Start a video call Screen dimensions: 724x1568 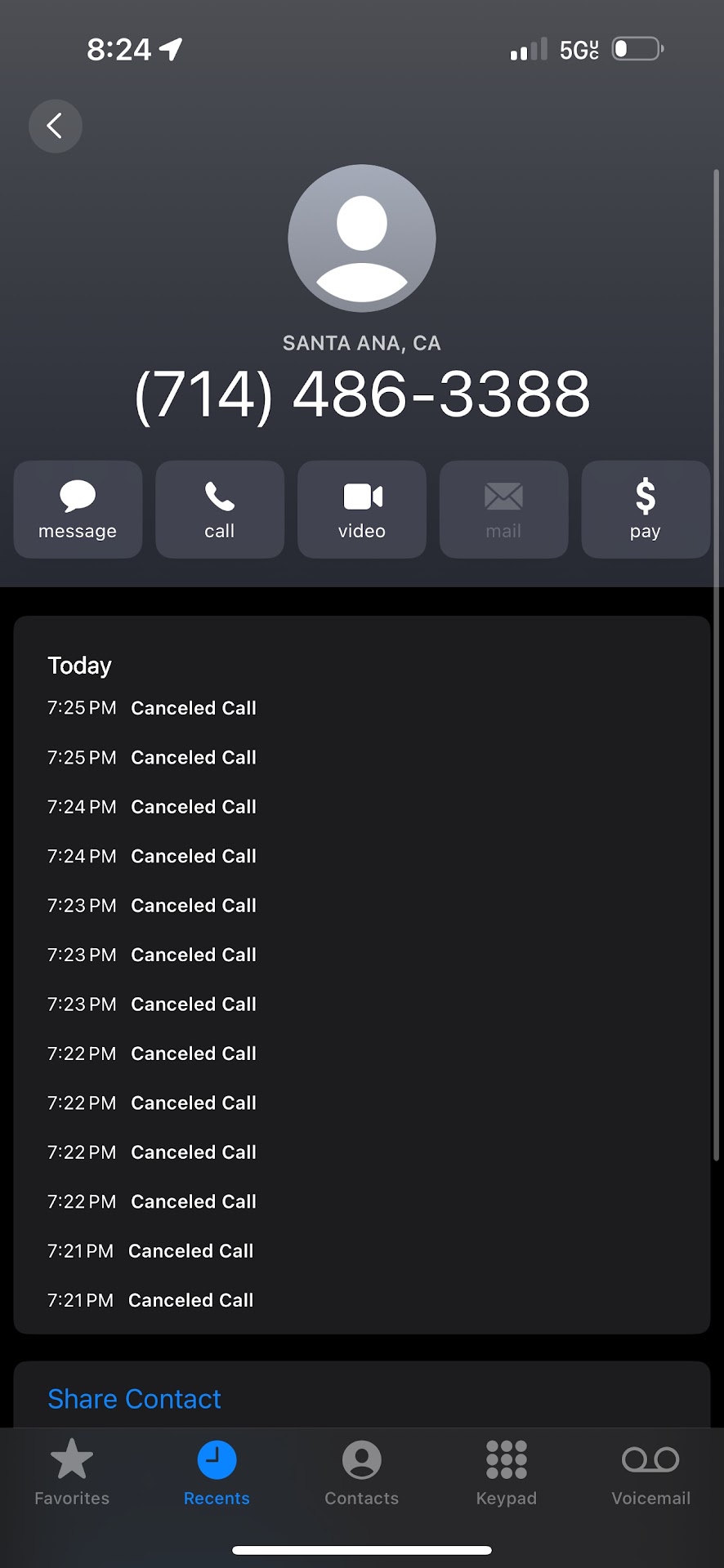click(362, 510)
